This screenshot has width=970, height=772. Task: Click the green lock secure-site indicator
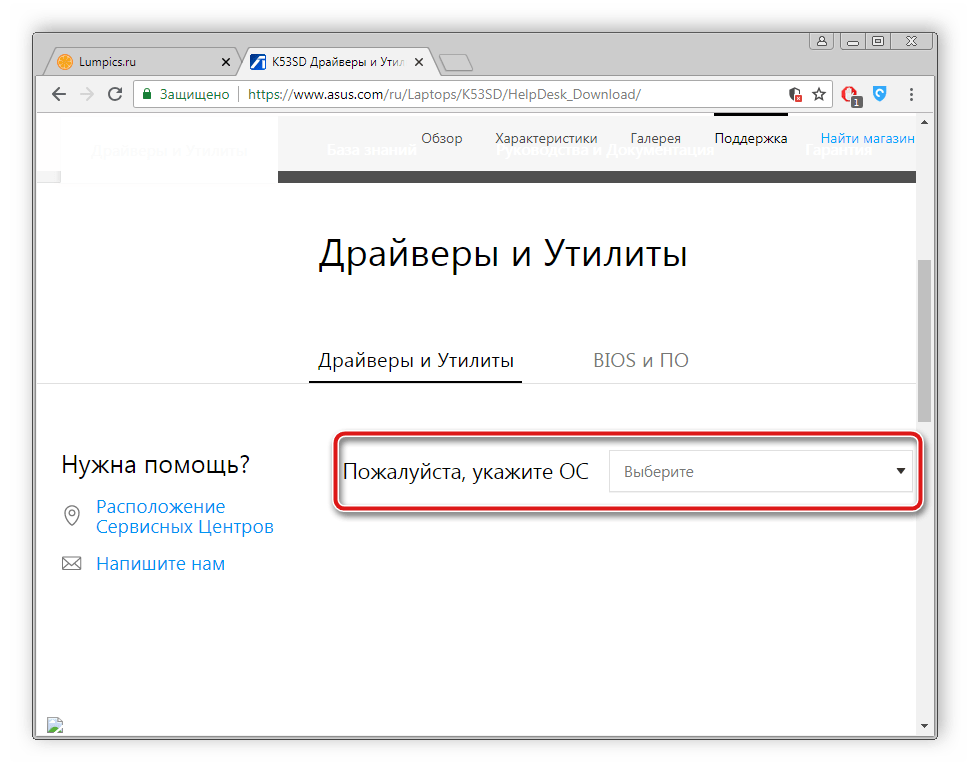tap(147, 94)
